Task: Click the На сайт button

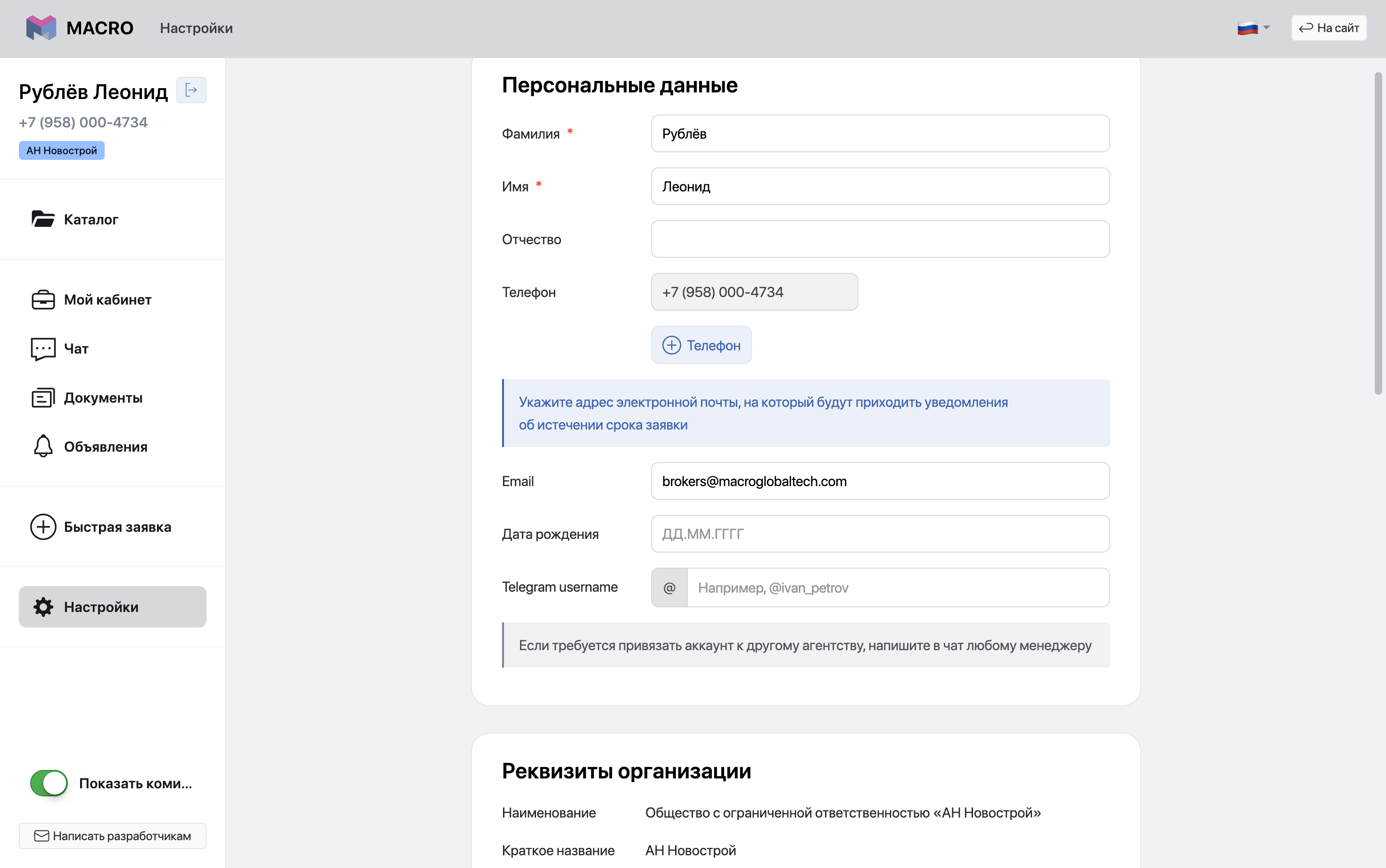Action: 1328,27
